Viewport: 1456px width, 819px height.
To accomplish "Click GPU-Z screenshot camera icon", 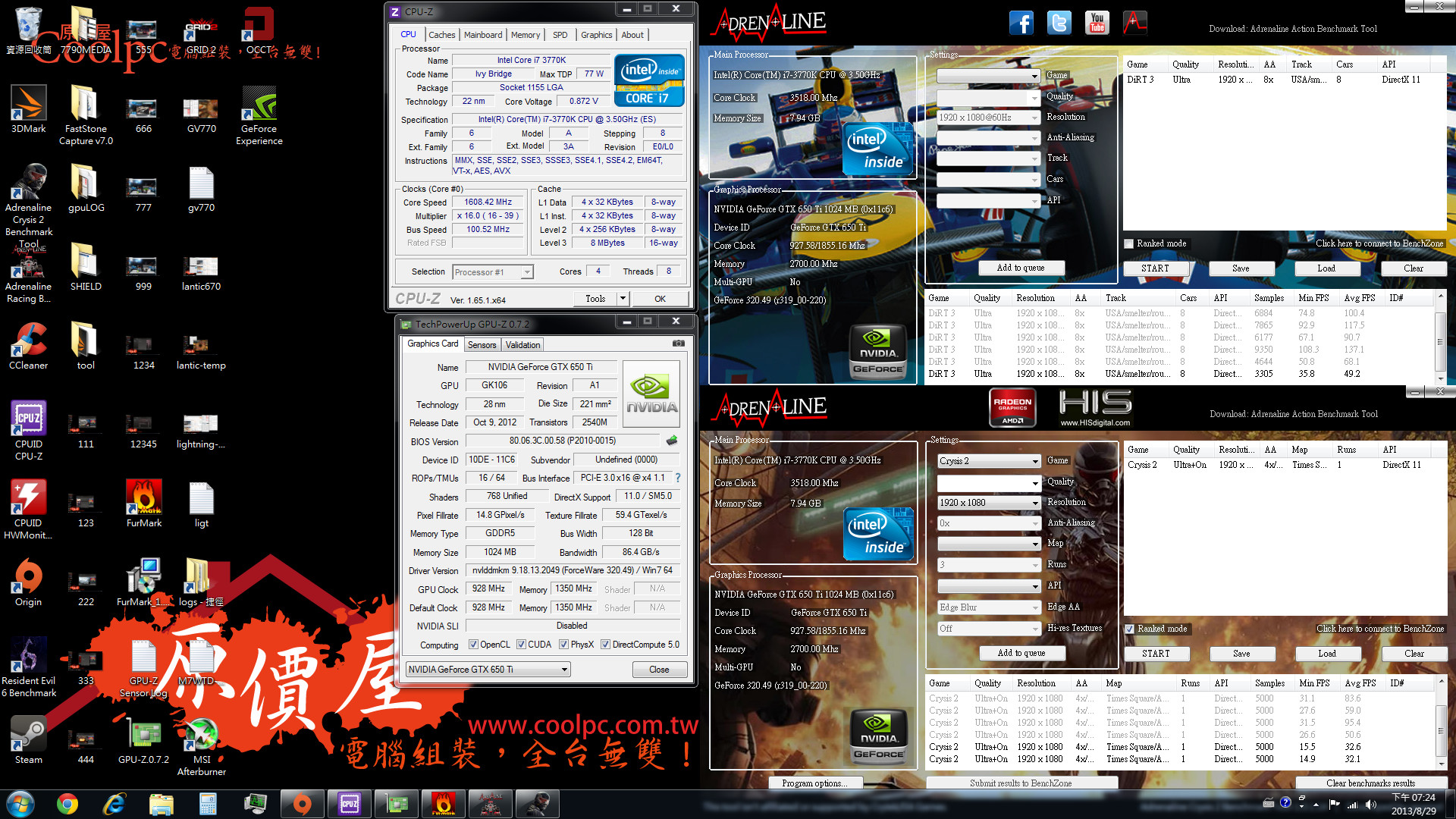I will point(679,344).
